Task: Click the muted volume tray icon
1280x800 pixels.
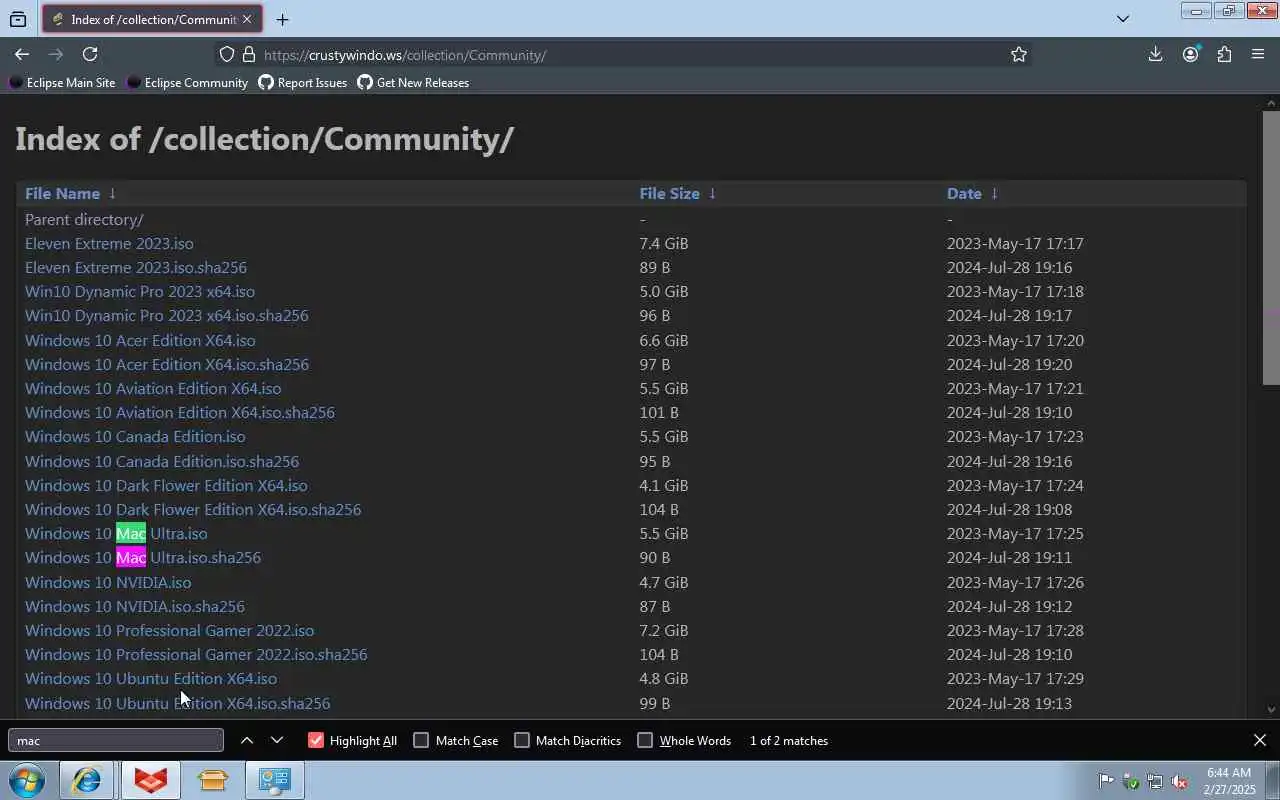Action: pyautogui.click(x=1180, y=781)
